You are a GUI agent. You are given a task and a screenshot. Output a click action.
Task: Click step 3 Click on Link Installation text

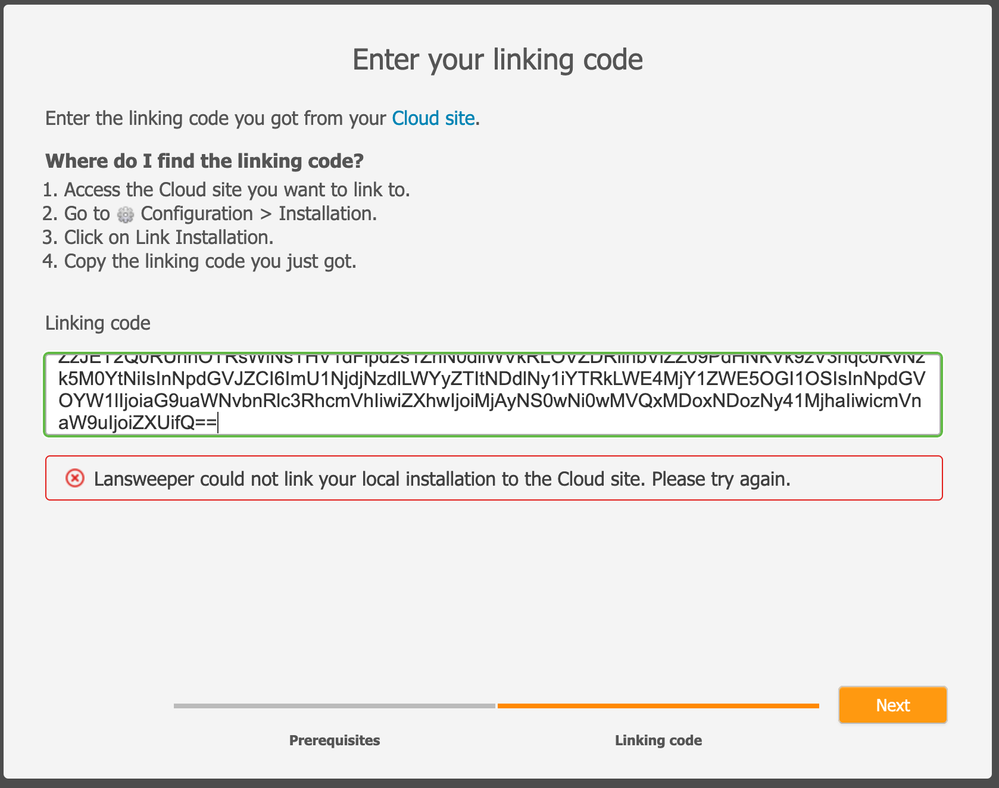tap(158, 237)
